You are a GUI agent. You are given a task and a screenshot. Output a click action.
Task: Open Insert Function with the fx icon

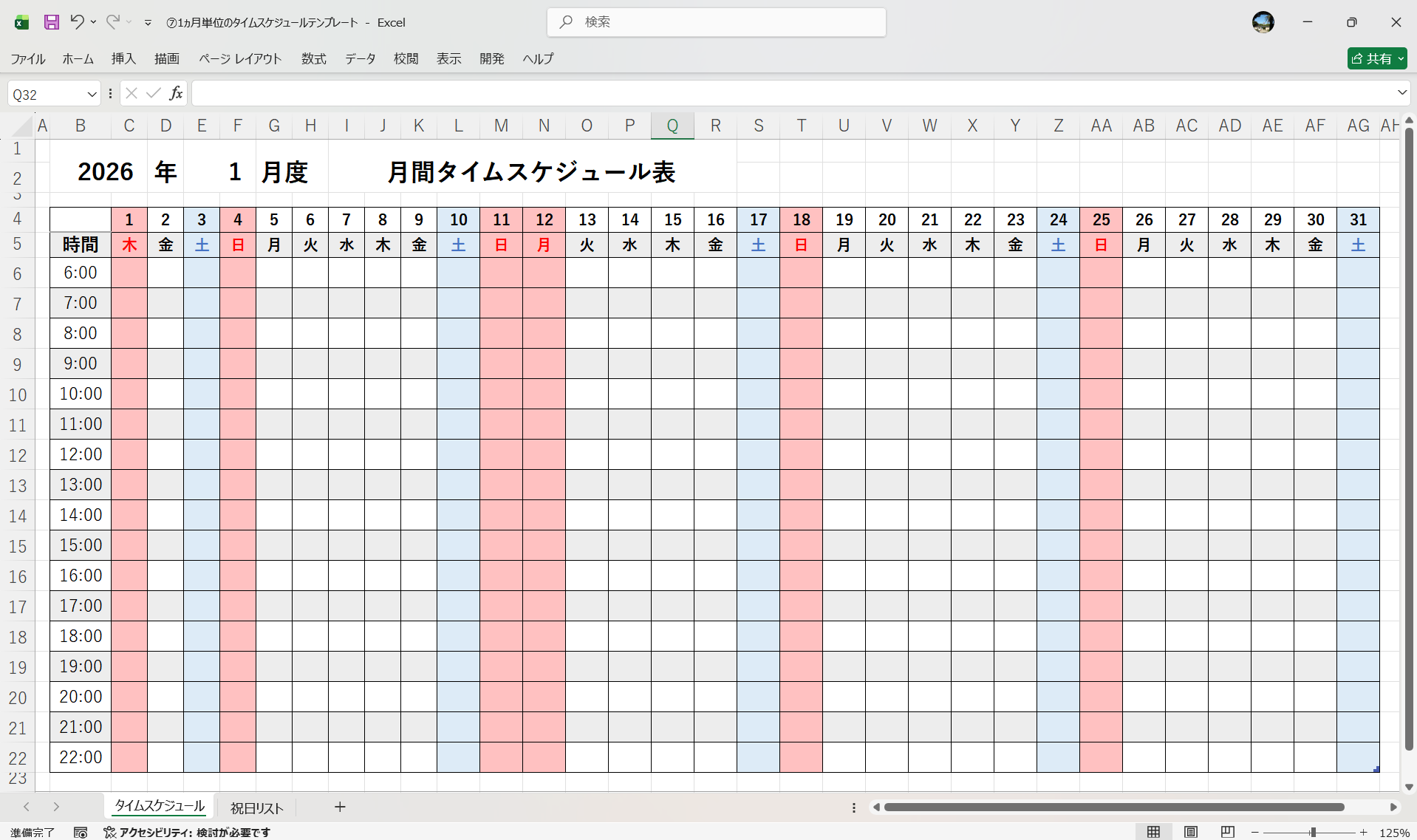(x=176, y=93)
